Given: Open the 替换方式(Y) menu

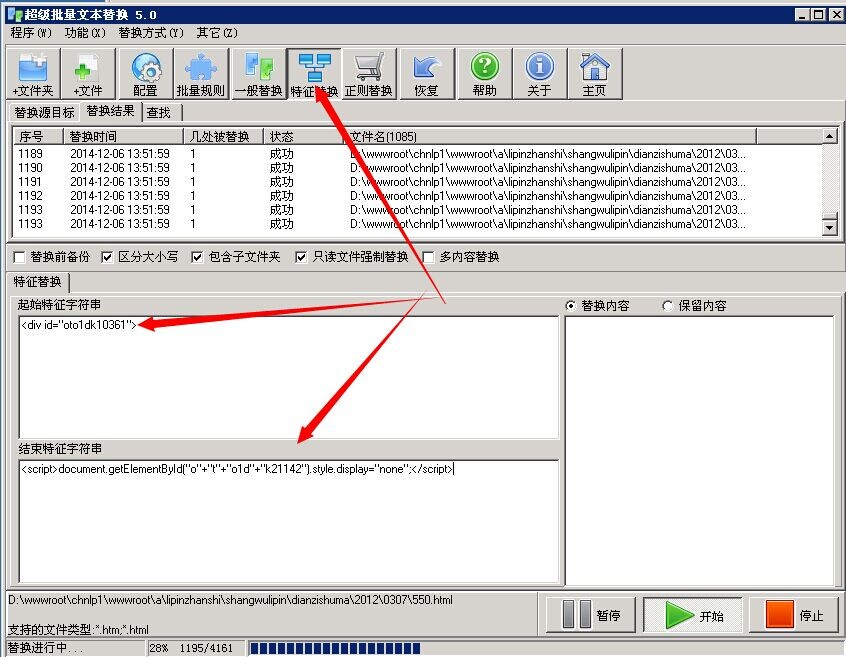Looking at the screenshot, I should point(151,33).
